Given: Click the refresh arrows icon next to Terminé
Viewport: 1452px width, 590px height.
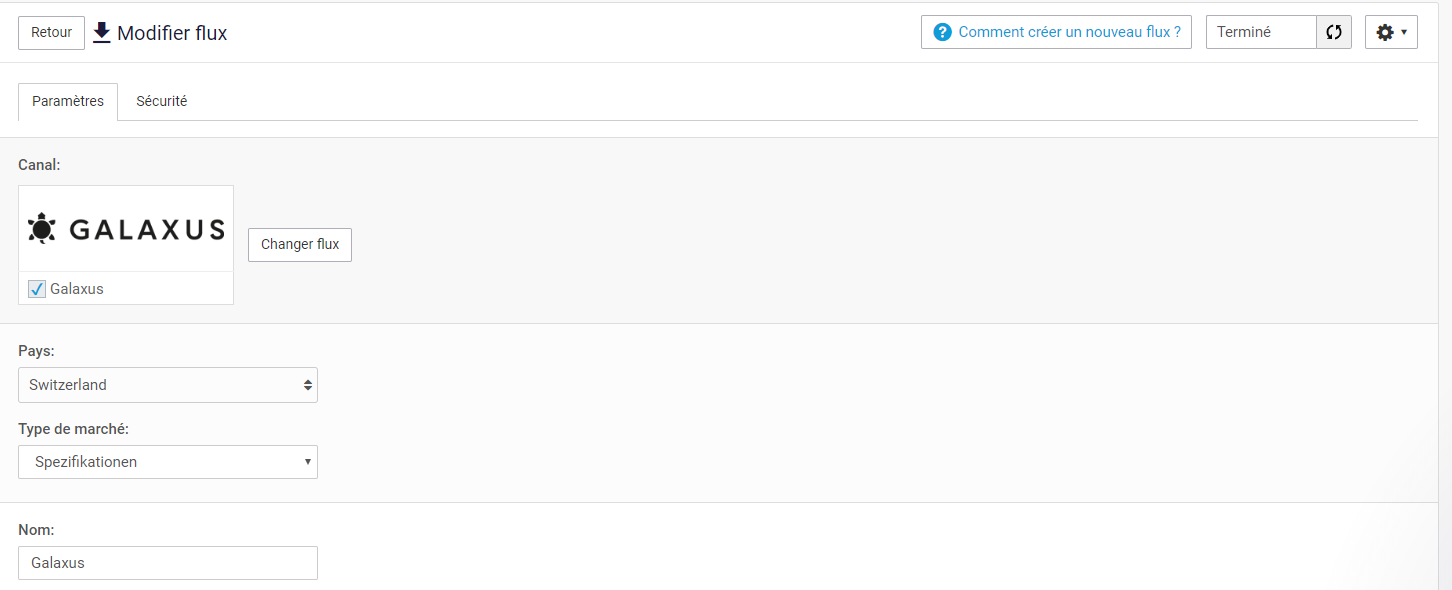Looking at the screenshot, I should click(x=1334, y=32).
